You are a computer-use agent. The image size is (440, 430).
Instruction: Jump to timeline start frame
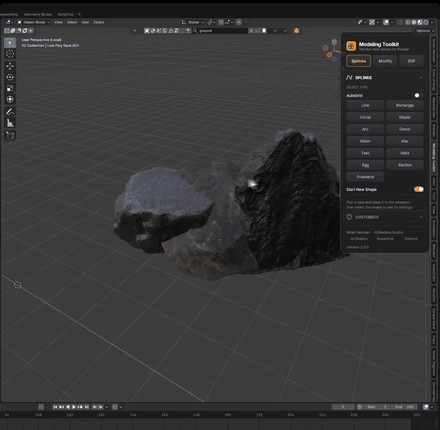(55, 407)
